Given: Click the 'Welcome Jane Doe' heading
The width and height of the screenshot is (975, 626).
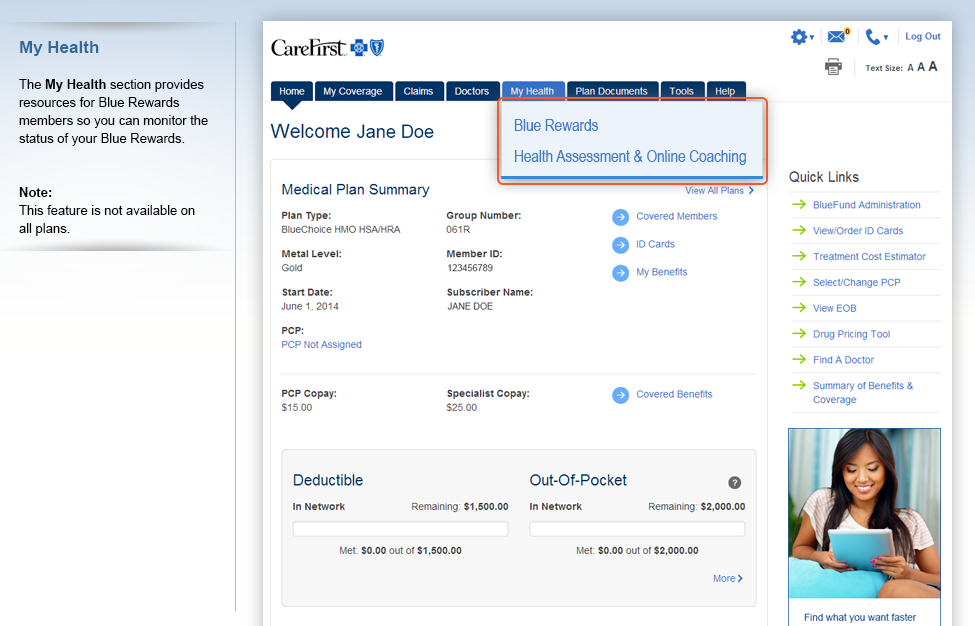Looking at the screenshot, I should click(x=352, y=132).
